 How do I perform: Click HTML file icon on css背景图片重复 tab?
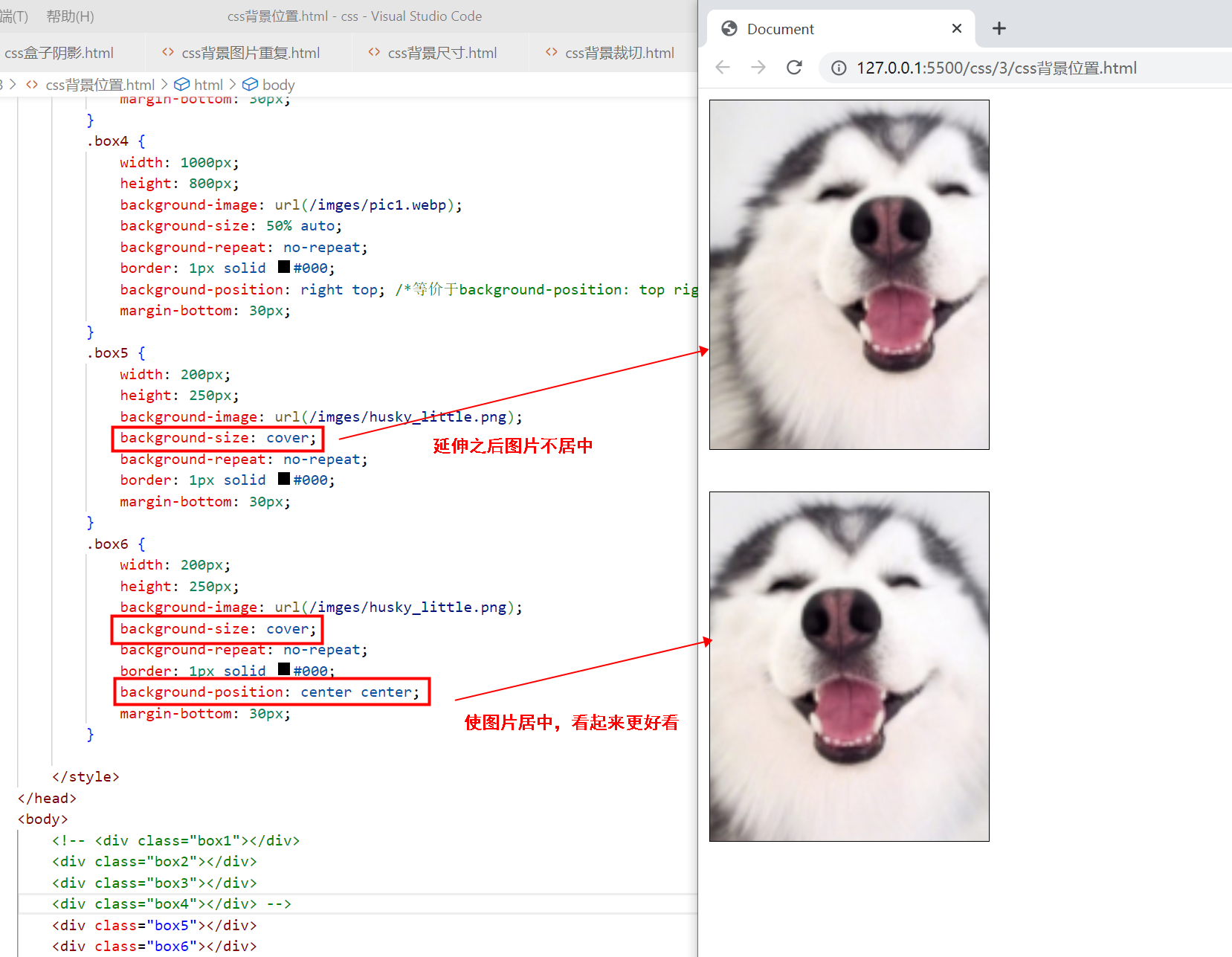click(168, 52)
